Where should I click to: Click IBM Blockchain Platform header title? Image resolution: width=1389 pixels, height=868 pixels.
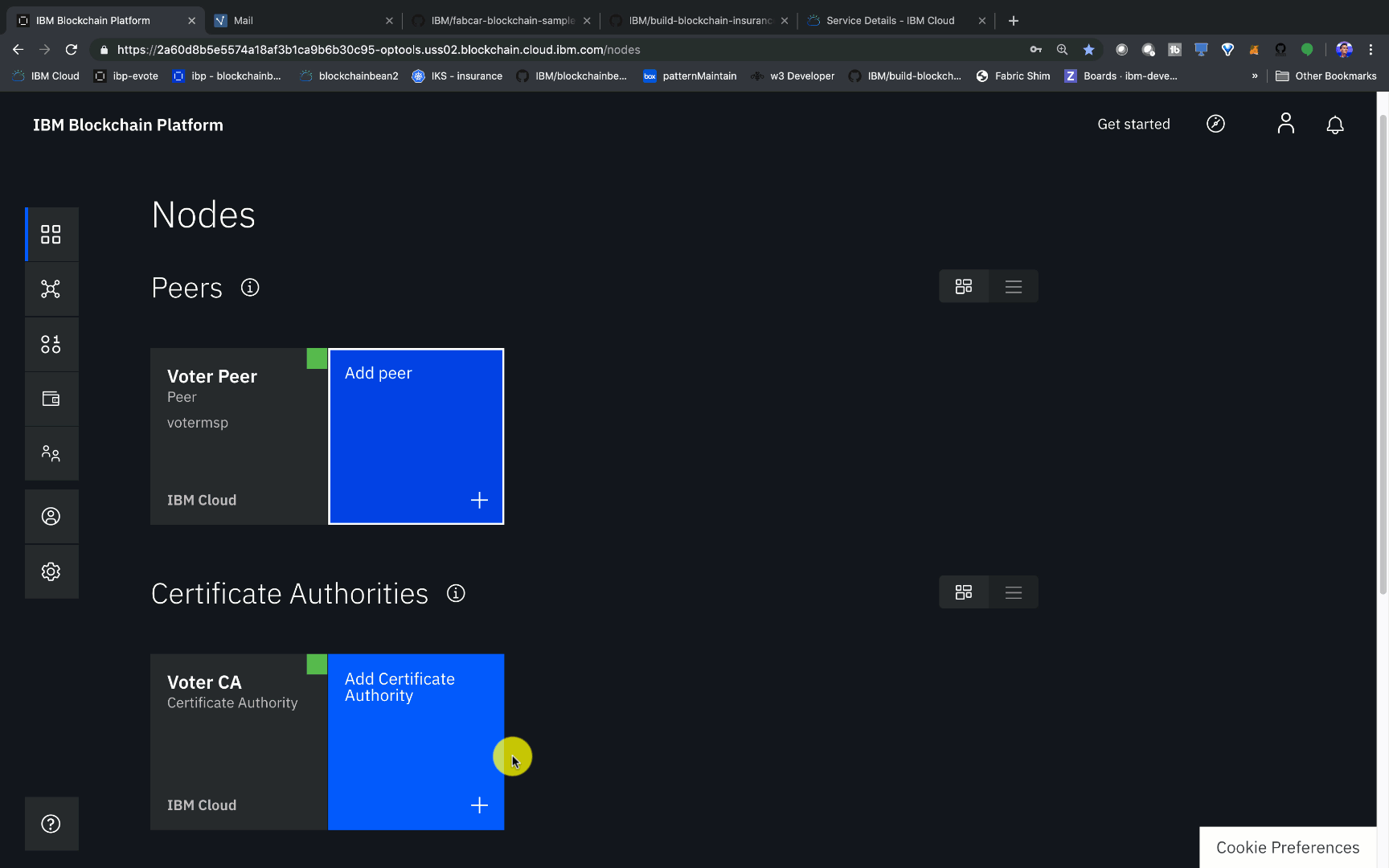tap(128, 125)
